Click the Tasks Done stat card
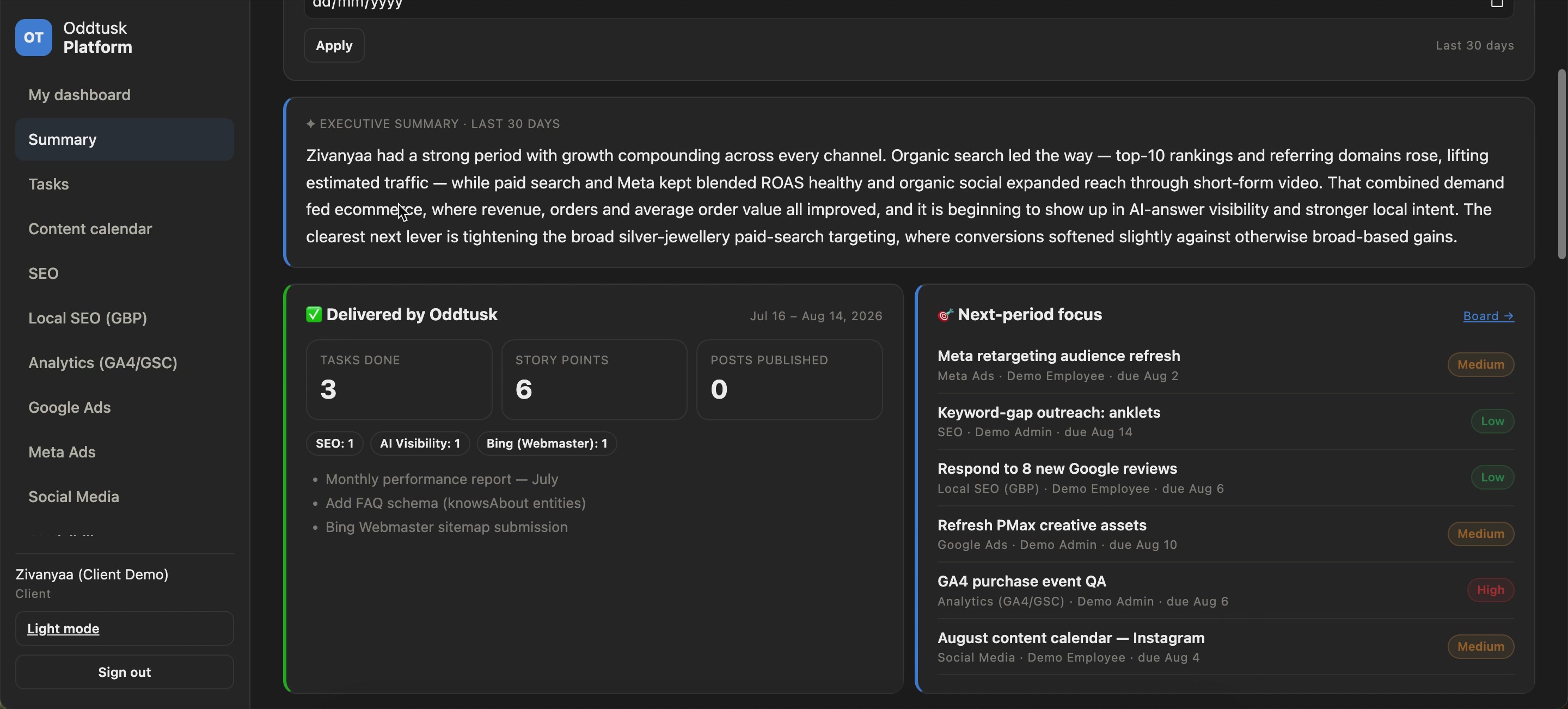1568x709 pixels. [399, 380]
